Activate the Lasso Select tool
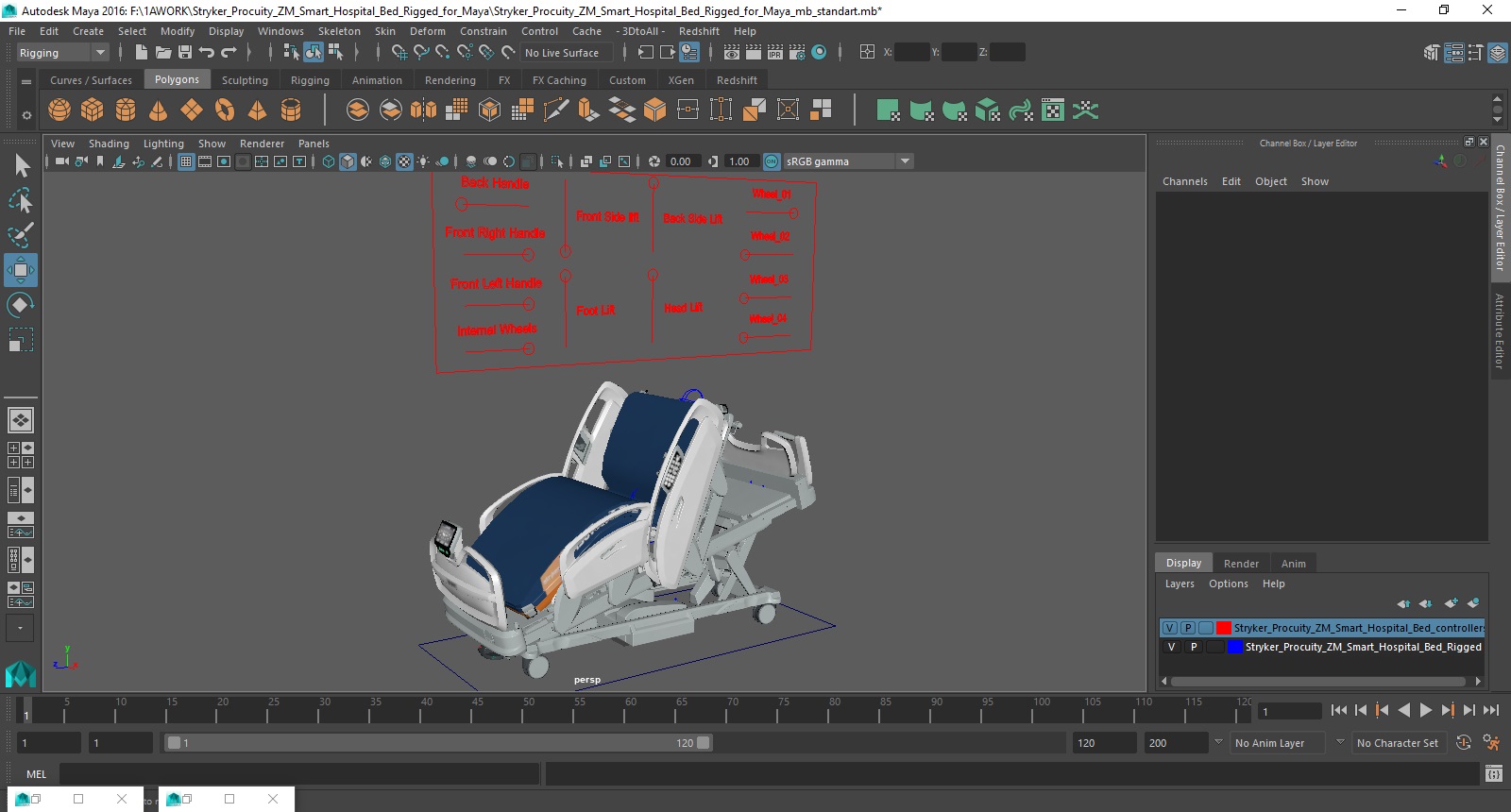Viewport: 1511px width, 812px height. coord(21,200)
